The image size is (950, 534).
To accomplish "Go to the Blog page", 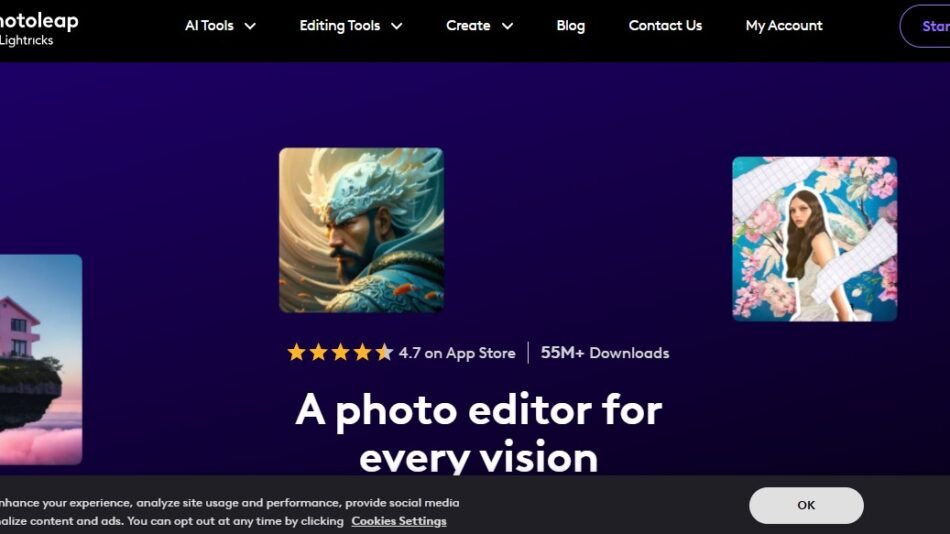I will point(571,25).
